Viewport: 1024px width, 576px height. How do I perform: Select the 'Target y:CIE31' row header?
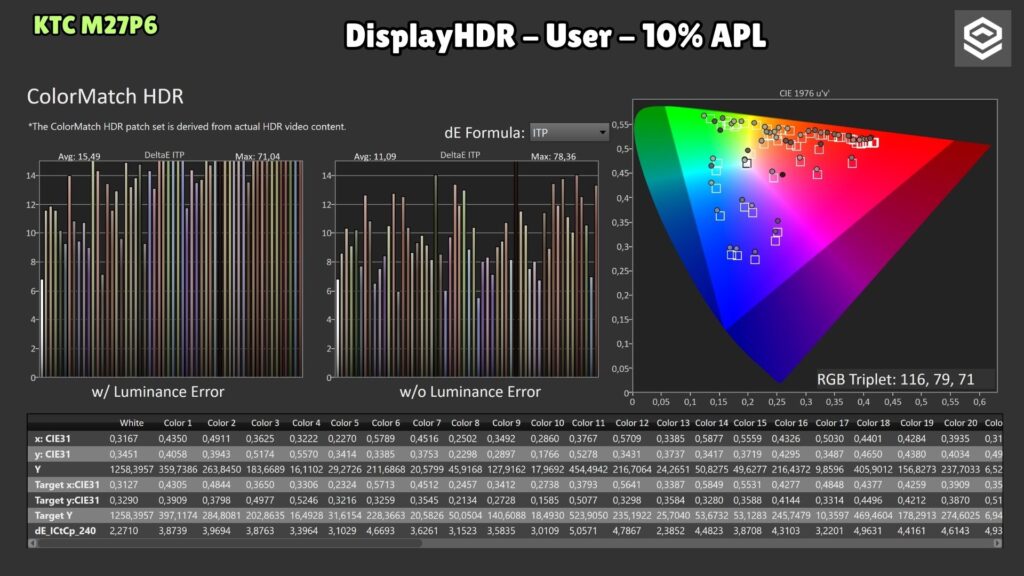pyautogui.click(x=67, y=500)
